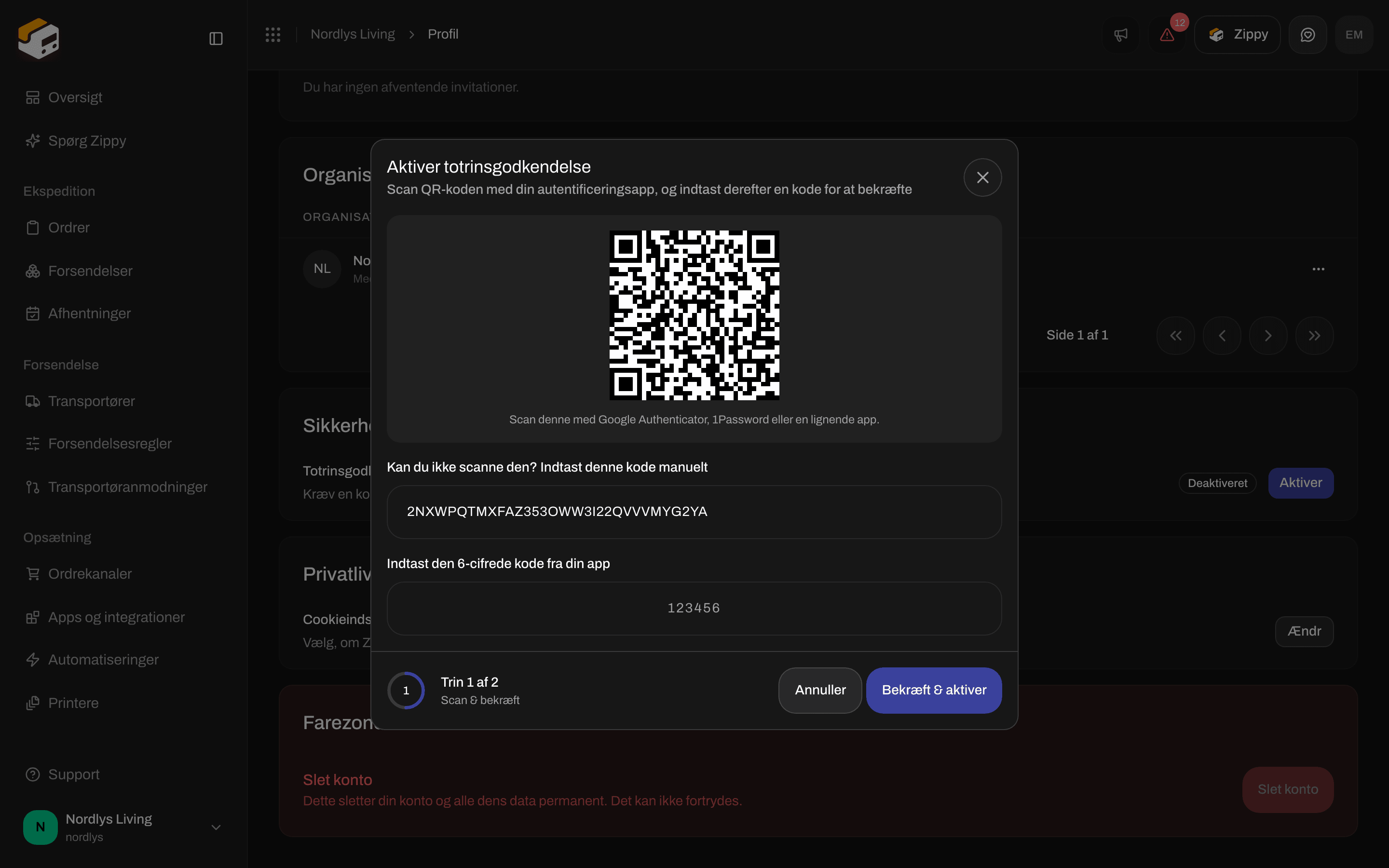Screen dimensions: 1389x868
Task: Open the announcements megaphone icon
Action: (1121, 35)
